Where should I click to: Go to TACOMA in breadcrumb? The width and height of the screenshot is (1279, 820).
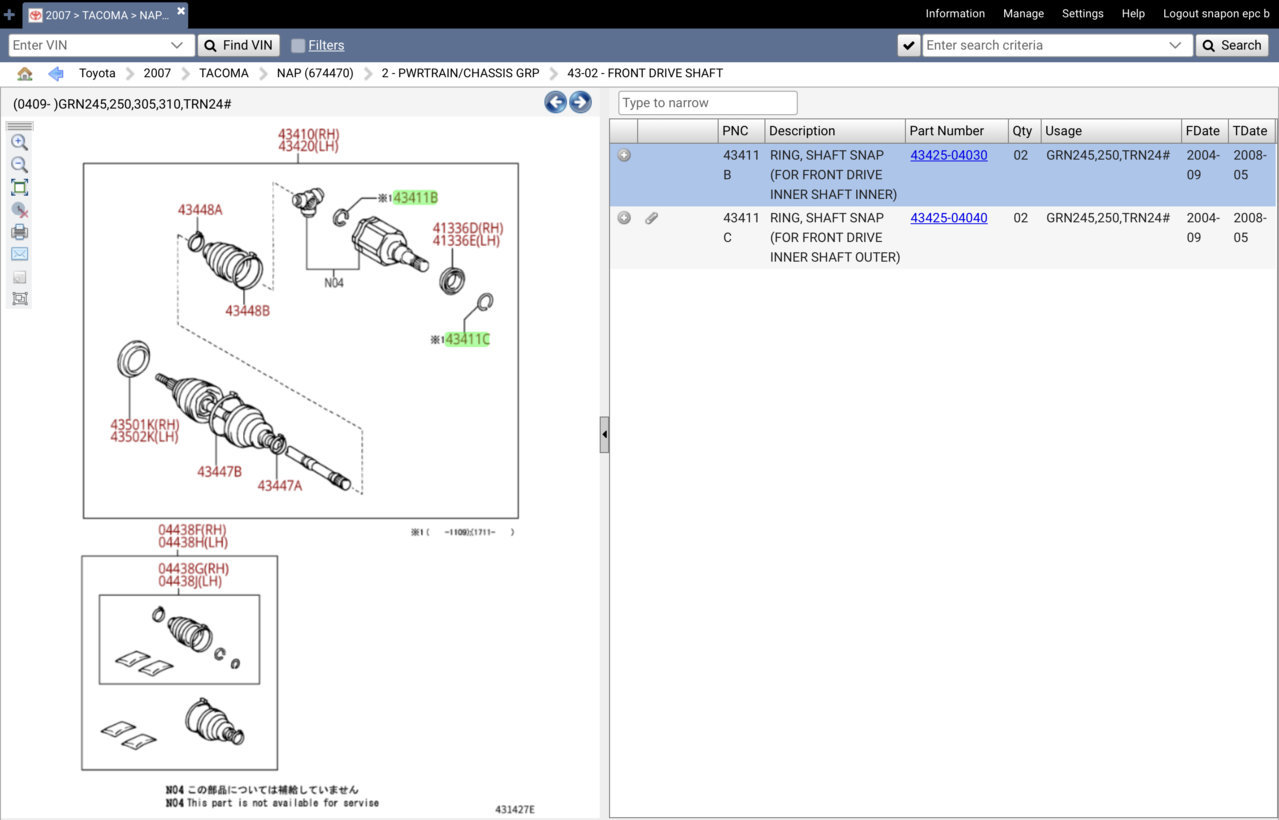coord(224,73)
